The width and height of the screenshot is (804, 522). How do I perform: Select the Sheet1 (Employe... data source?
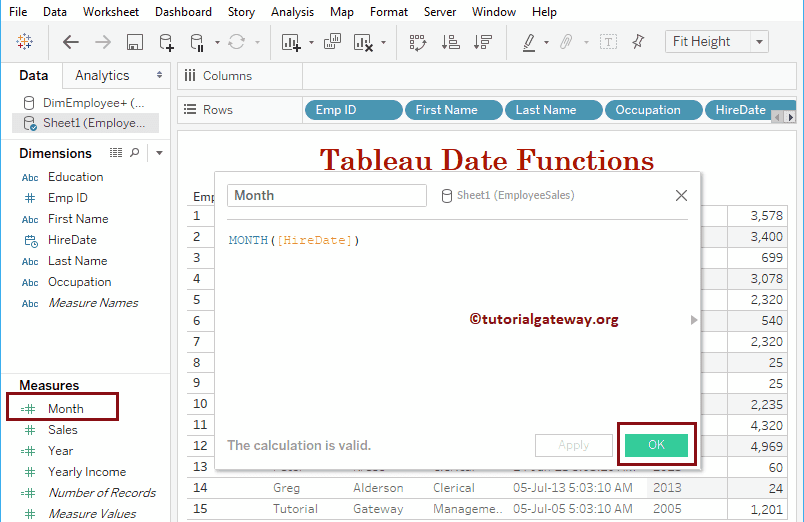(85, 123)
